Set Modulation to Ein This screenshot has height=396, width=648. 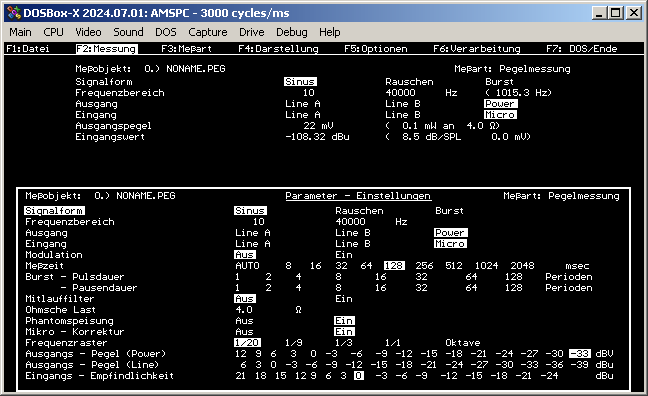point(344,255)
